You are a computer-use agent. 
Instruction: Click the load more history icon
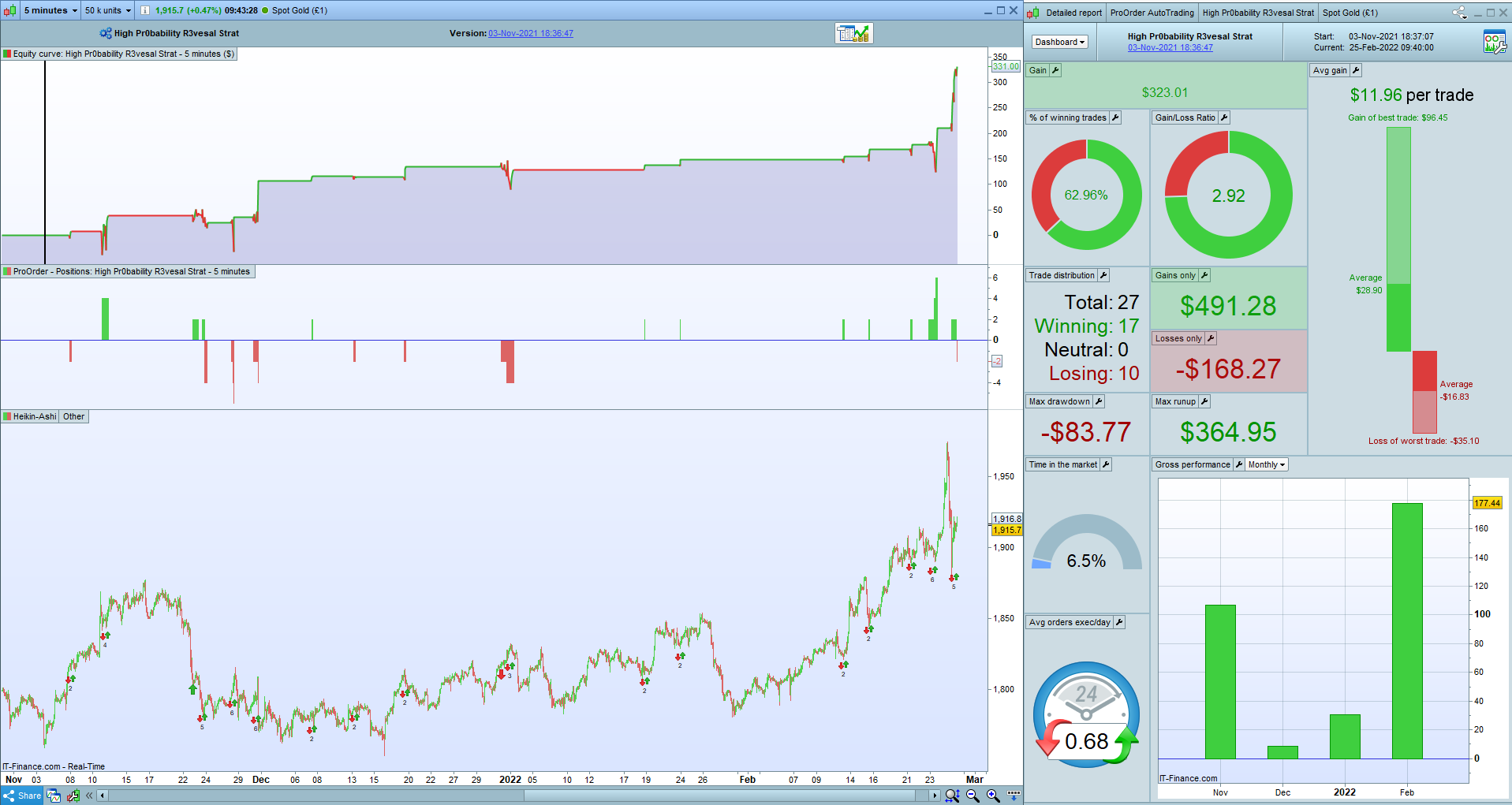pos(1014,796)
